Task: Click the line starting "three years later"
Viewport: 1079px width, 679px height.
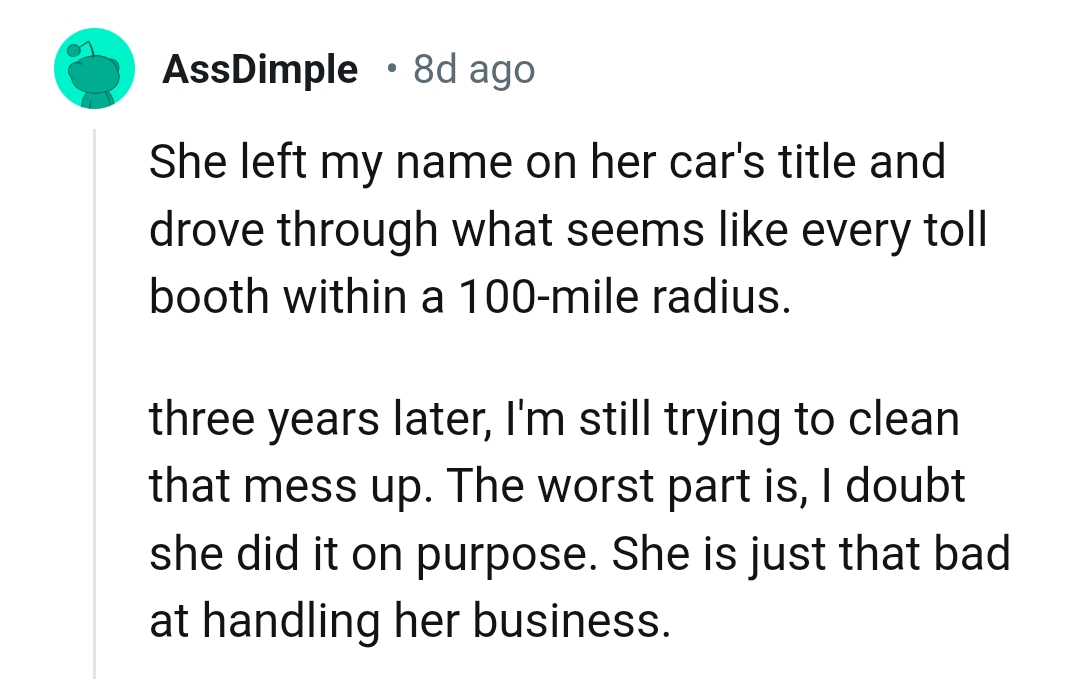Action: tap(553, 418)
